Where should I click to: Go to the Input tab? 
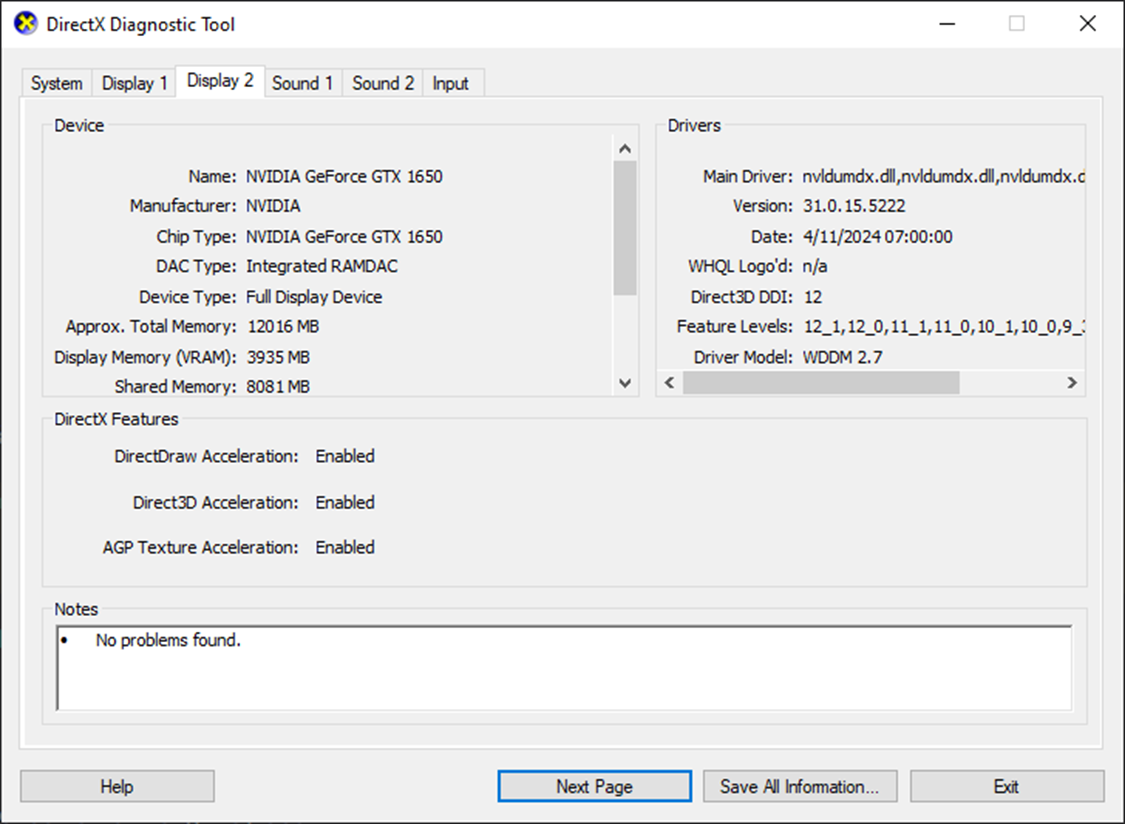451,83
